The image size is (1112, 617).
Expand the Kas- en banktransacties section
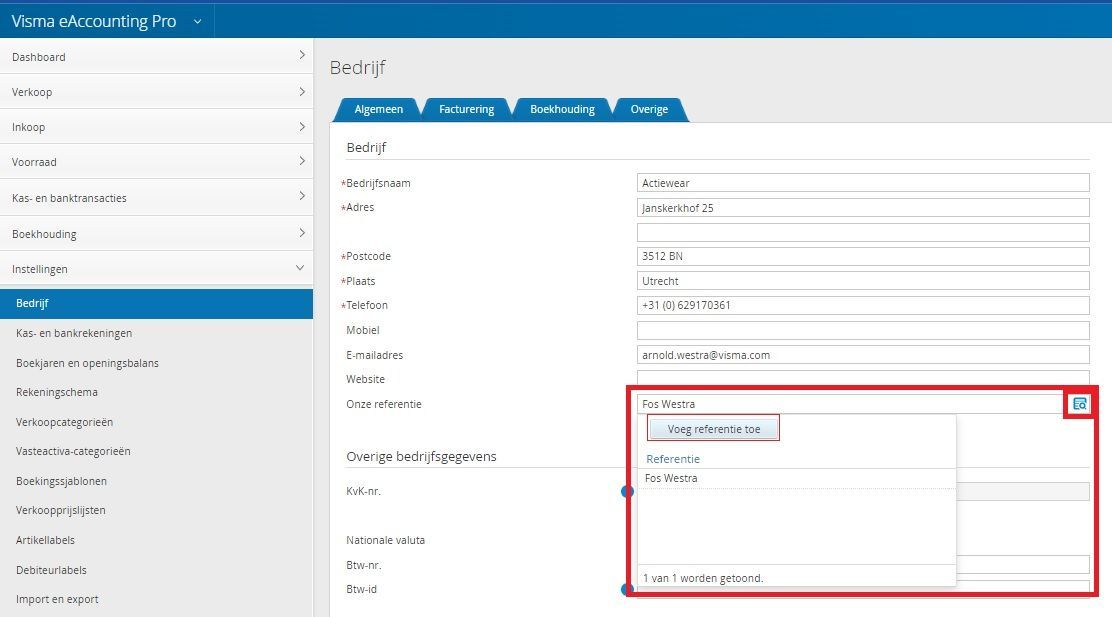click(157, 197)
